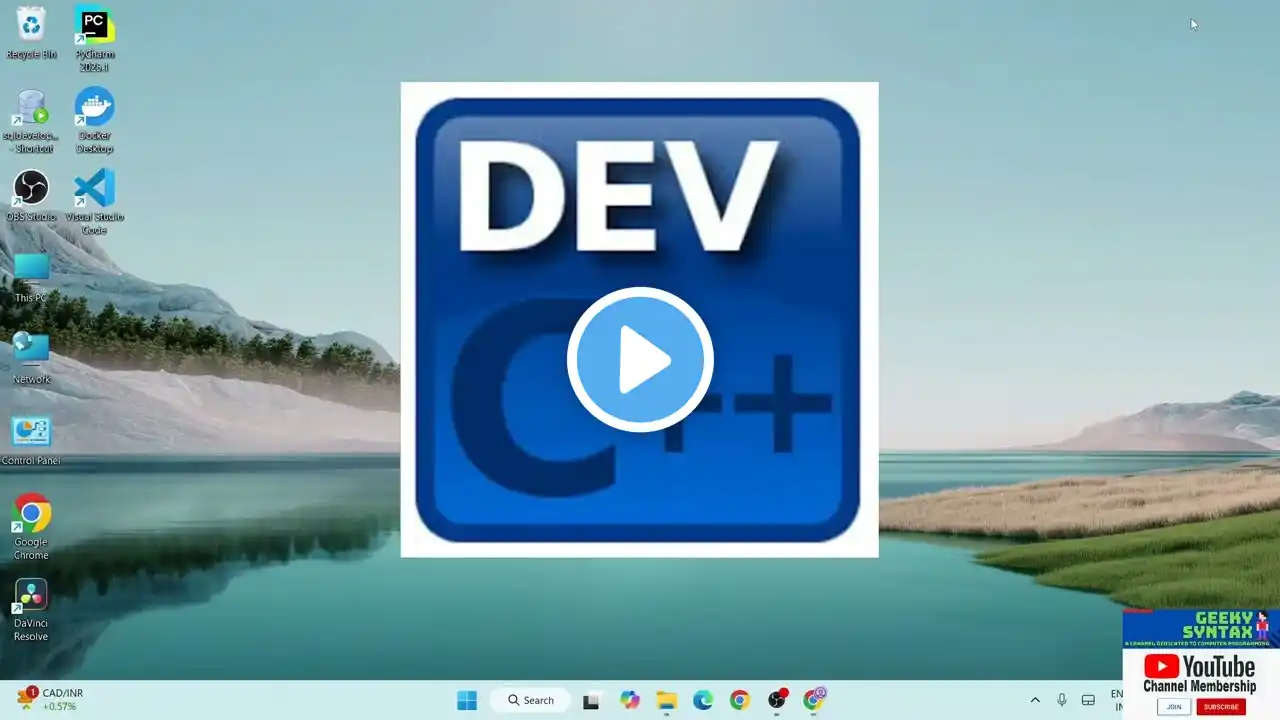Open File Explorer from the taskbar

[x=666, y=700]
